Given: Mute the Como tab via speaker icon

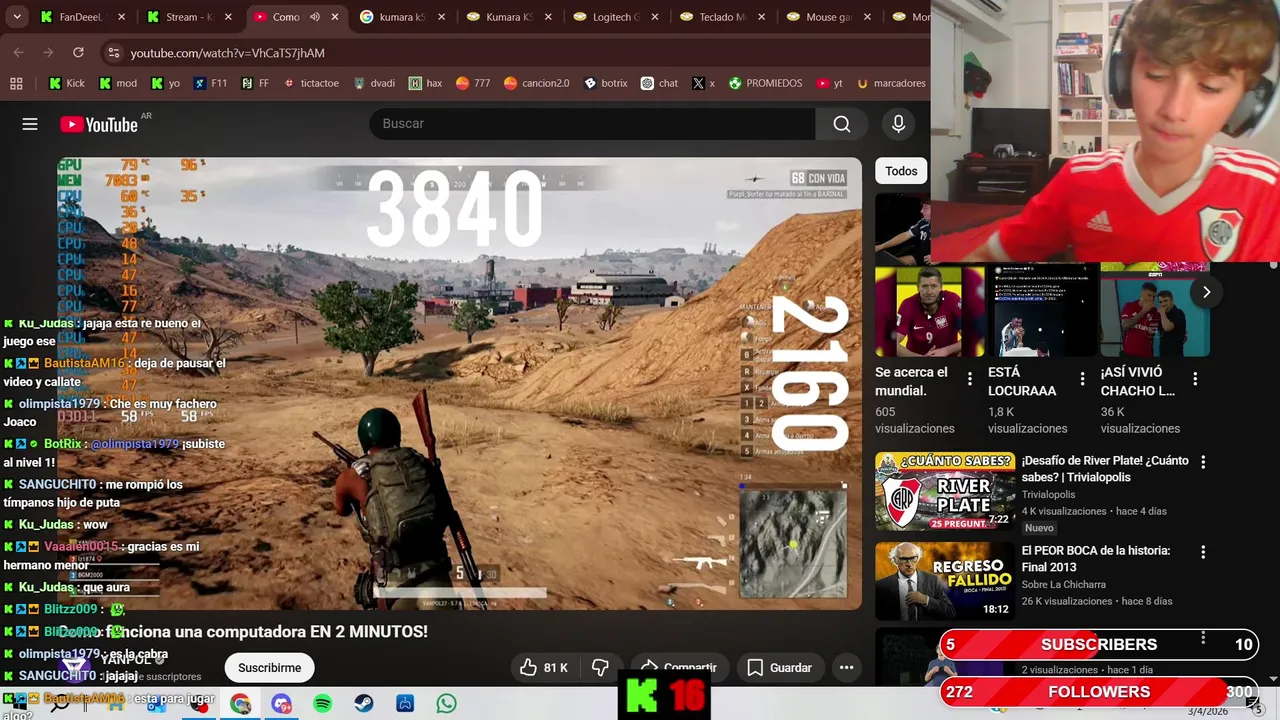Looking at the screenshot, I should [x=314, y=17].
